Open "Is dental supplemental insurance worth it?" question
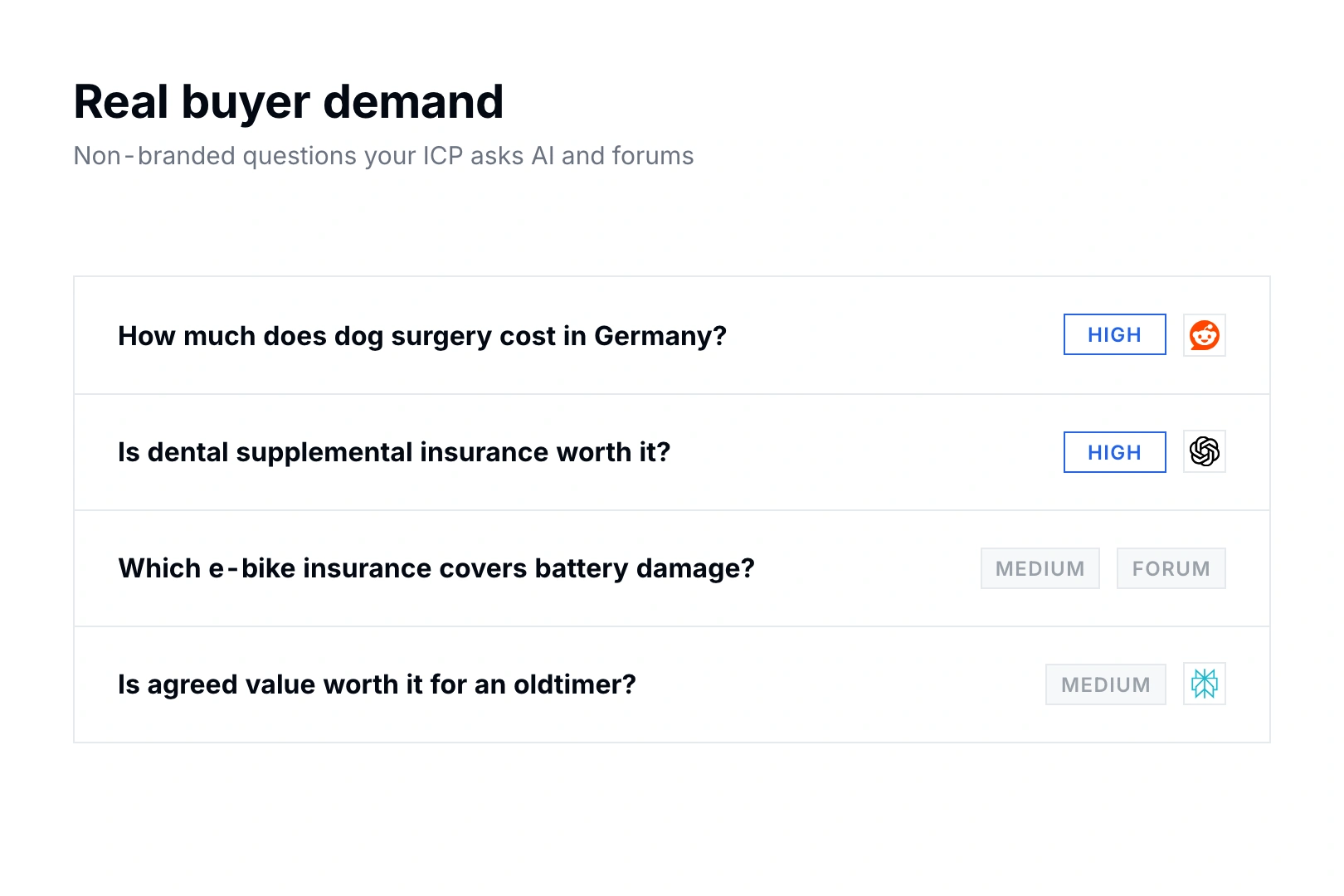The image size is (1344, 896). 394,452
